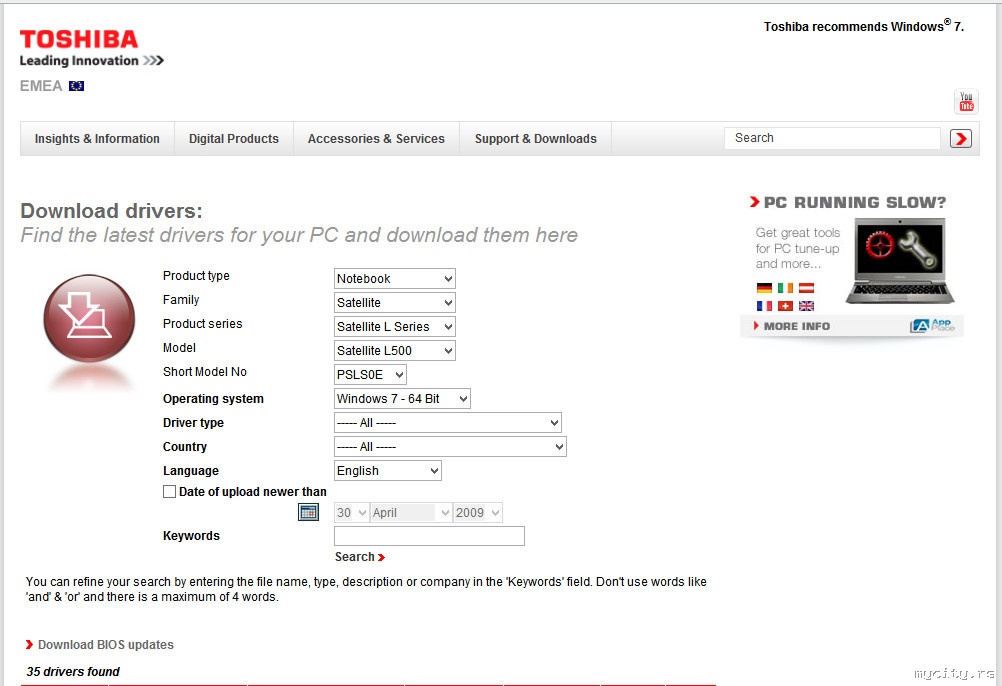Screen dimensions: 1002x686
Task: Open the Model dropdown showing Satellite L500
Action: [x=395, y=351]
